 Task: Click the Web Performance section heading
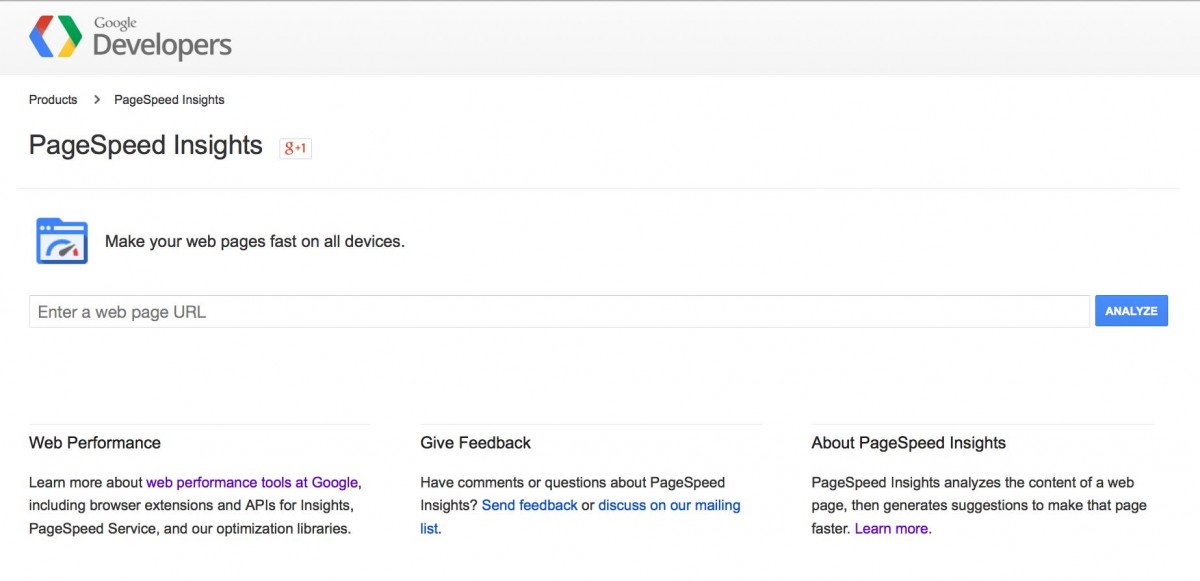pos(95,443)
